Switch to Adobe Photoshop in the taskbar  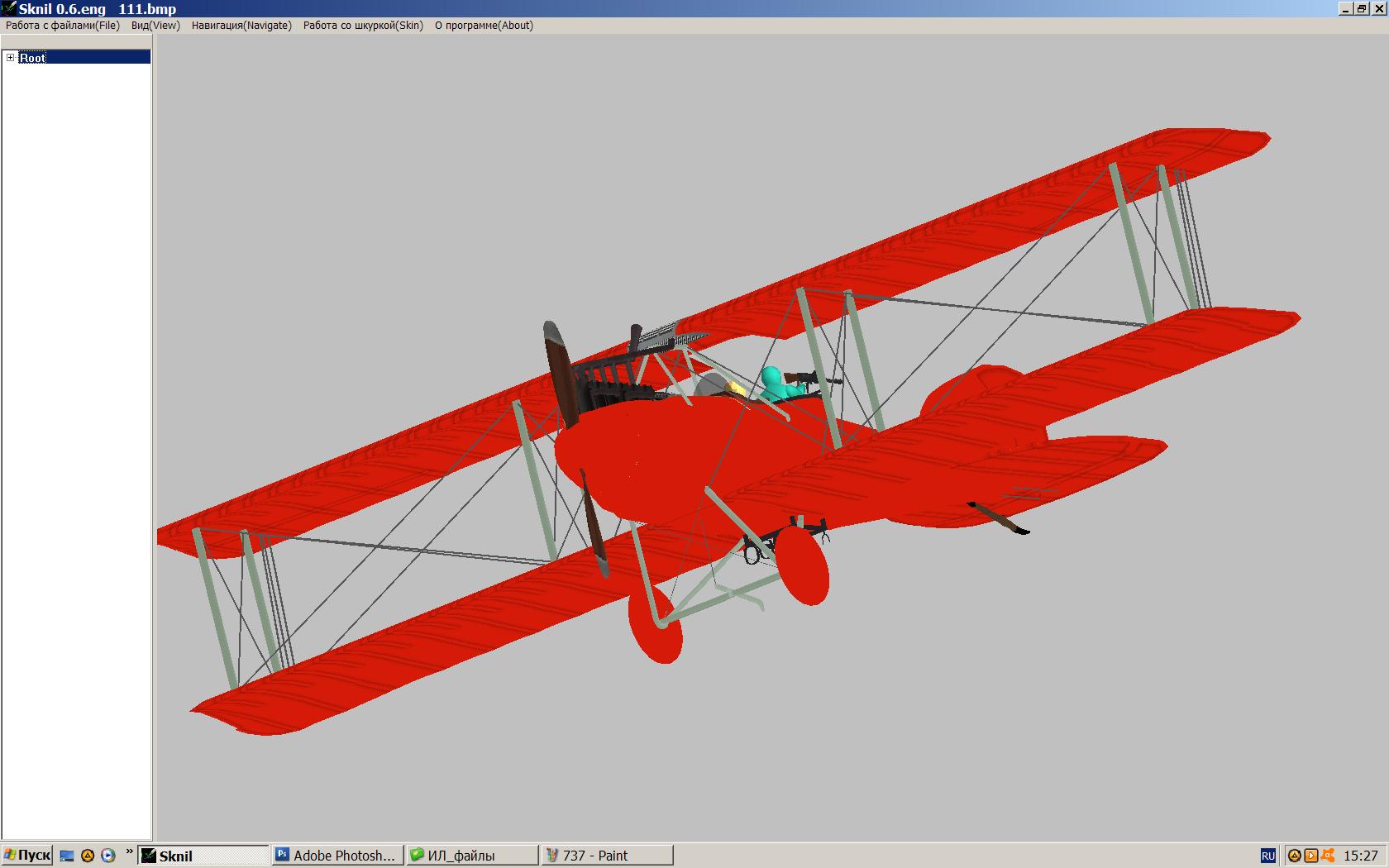point(338,856)
